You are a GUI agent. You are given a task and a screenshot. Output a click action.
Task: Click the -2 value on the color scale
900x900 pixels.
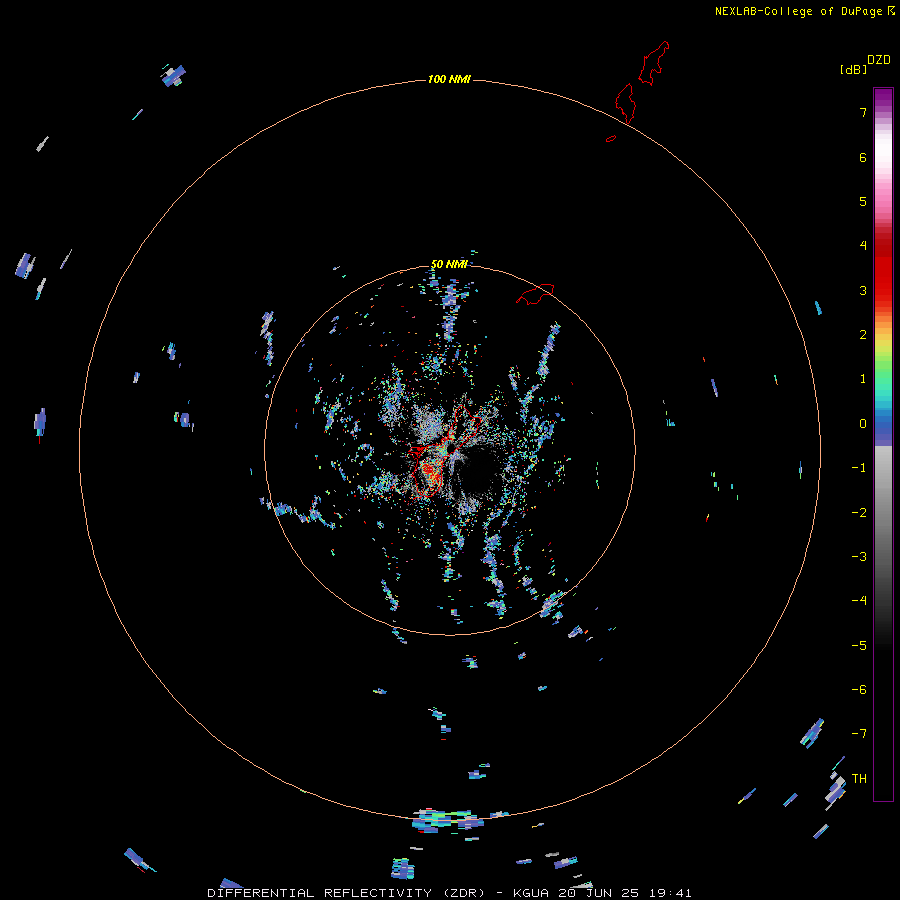pyautogui.click(x=859, y=513)
